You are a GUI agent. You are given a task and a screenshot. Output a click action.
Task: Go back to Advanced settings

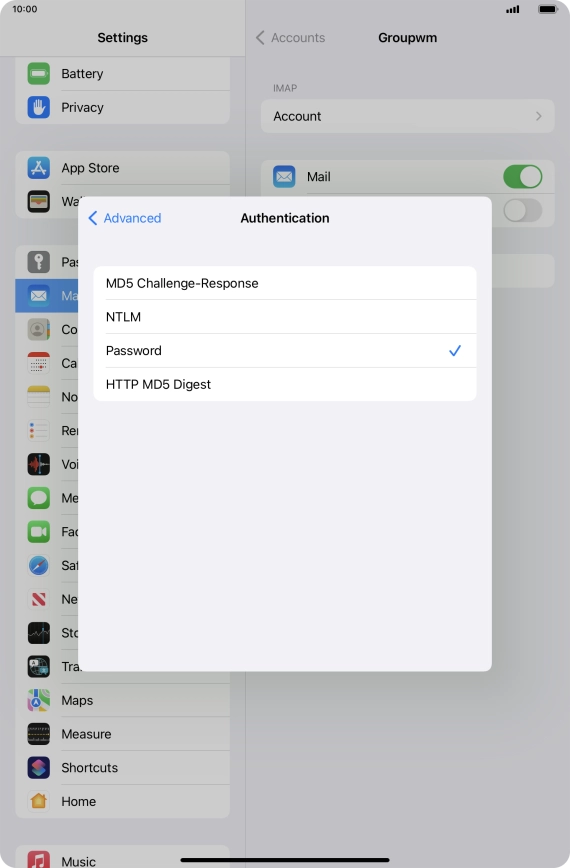point(125,218)
